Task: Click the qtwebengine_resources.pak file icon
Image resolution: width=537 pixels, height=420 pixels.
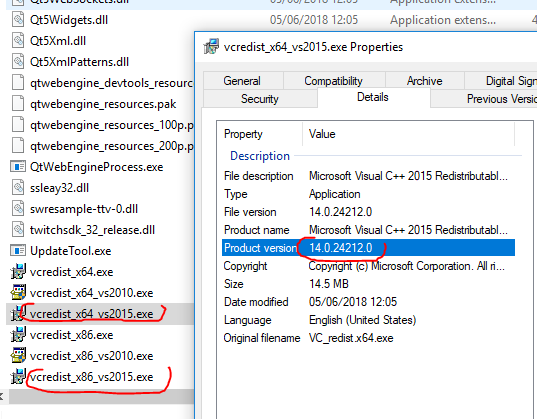Action: pyautogui.click(x=18, y=104)
